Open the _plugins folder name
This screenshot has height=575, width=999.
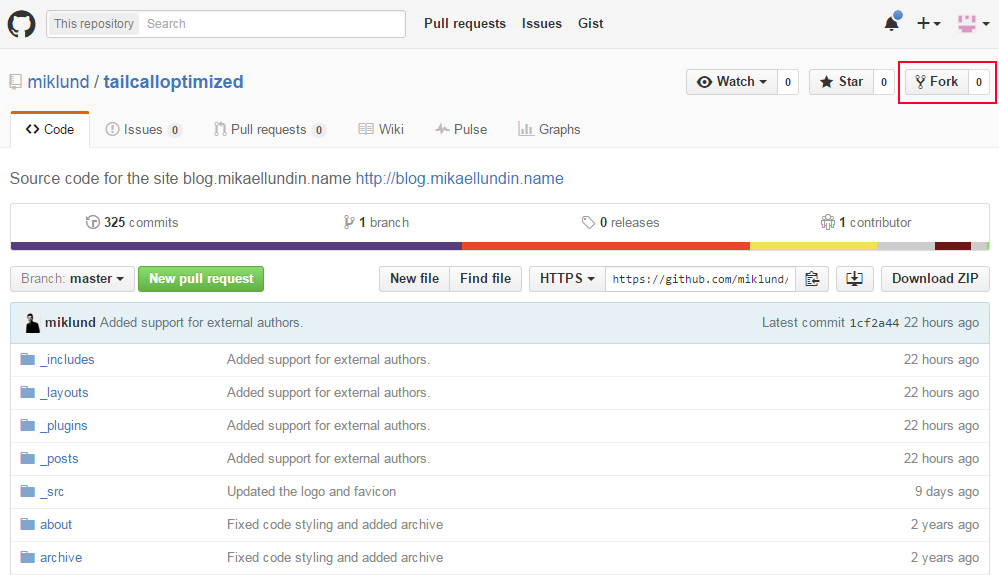tap(63, 426)
